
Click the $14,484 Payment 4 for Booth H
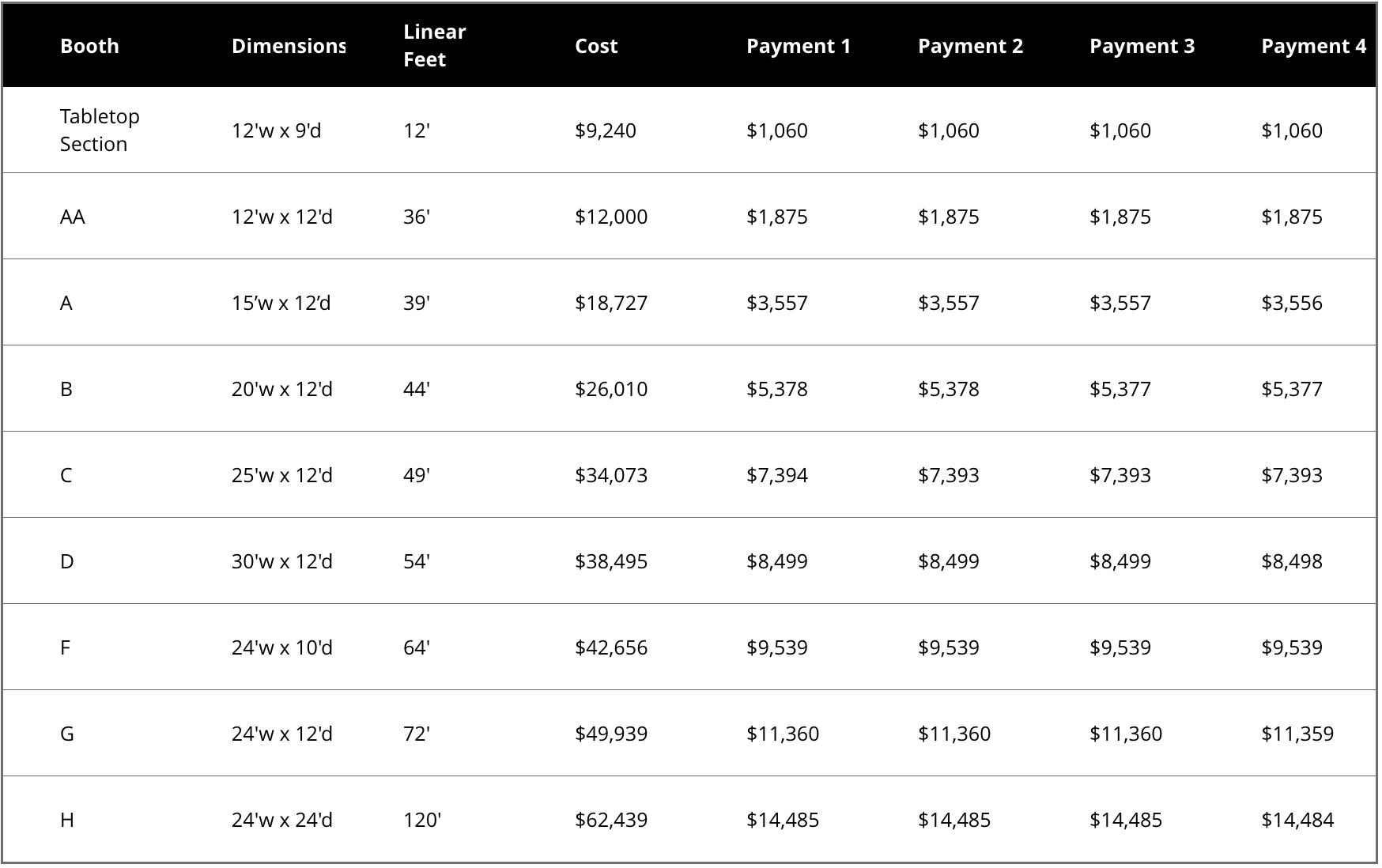[x=1296, y=820]
